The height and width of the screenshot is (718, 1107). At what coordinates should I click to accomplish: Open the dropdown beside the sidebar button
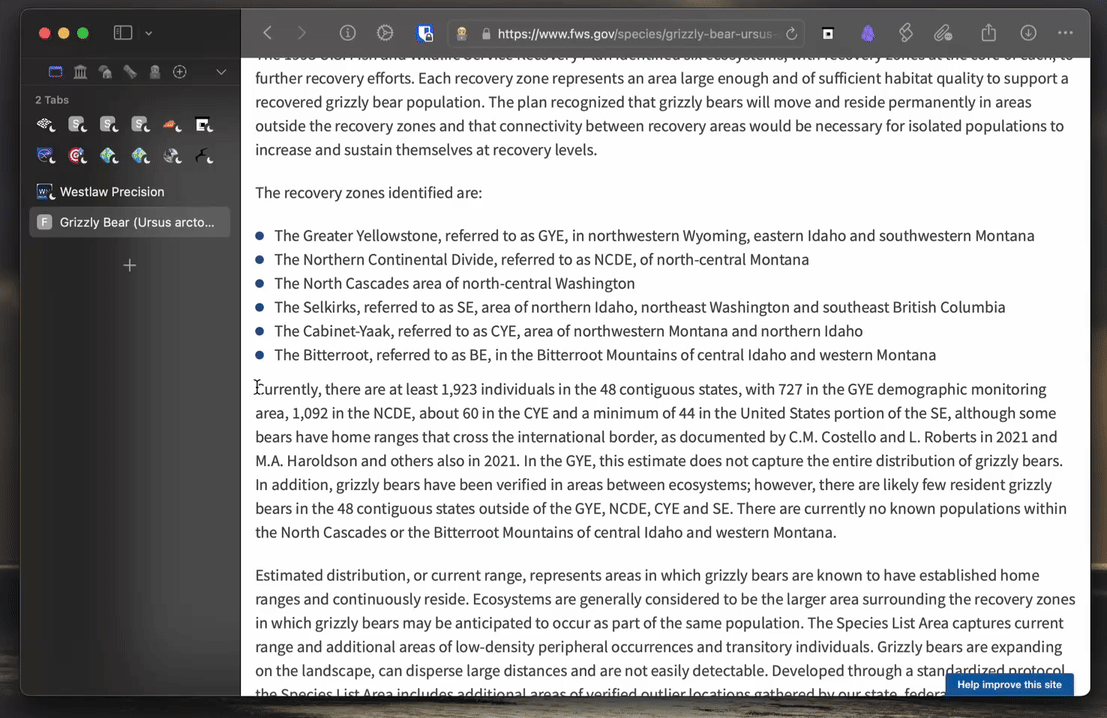(148, 33)
